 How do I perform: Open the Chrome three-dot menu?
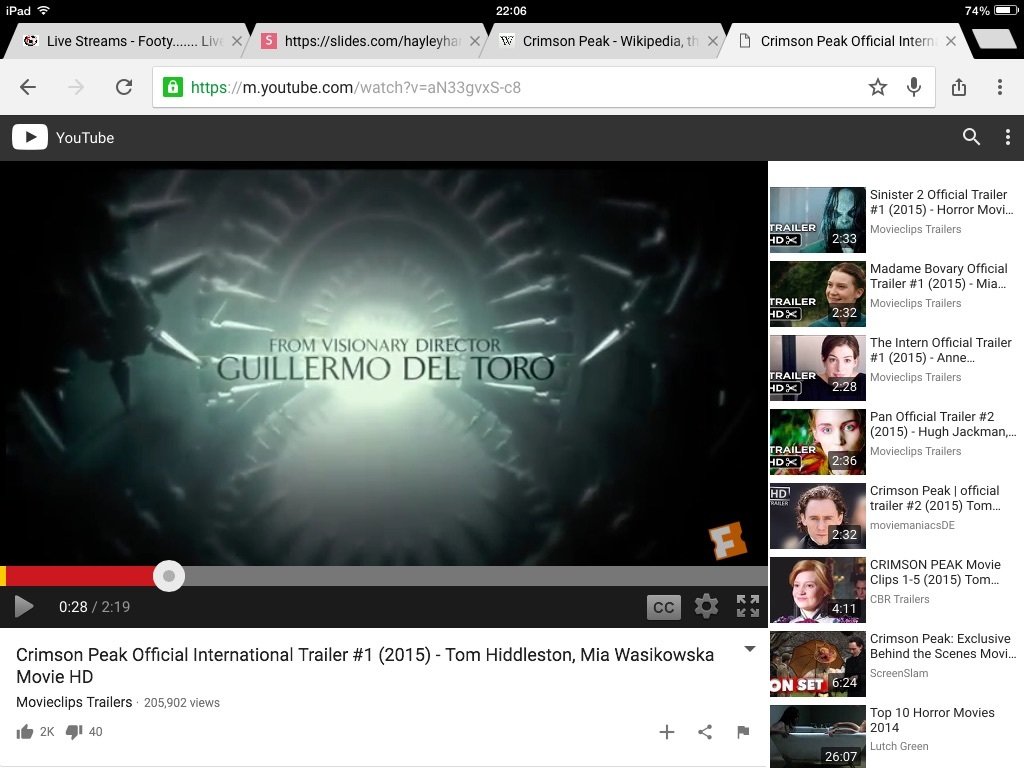coord(1000,87)
